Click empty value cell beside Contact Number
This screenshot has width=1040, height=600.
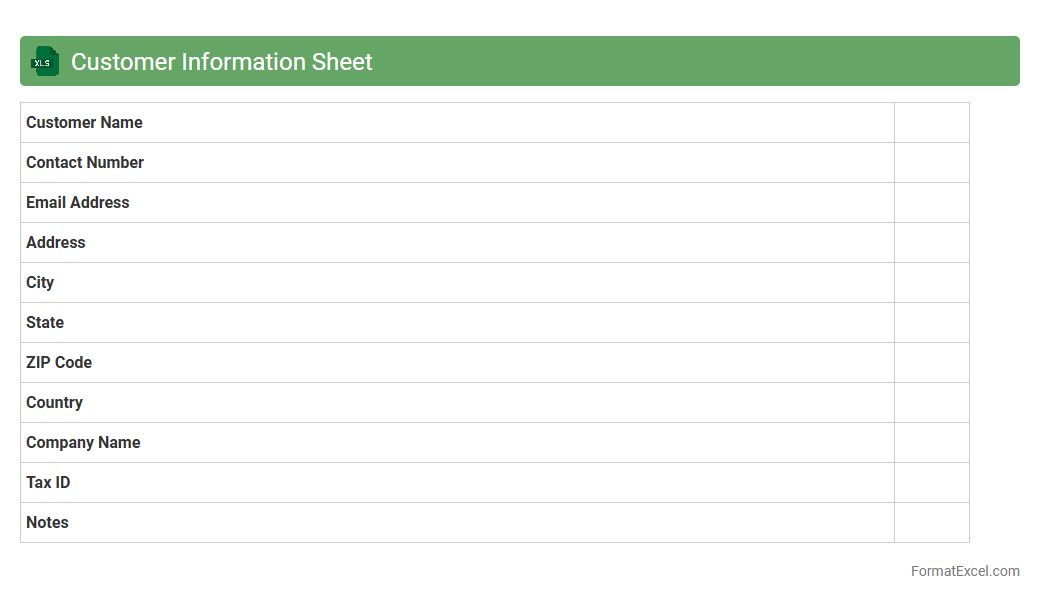[x=931, y=162]
